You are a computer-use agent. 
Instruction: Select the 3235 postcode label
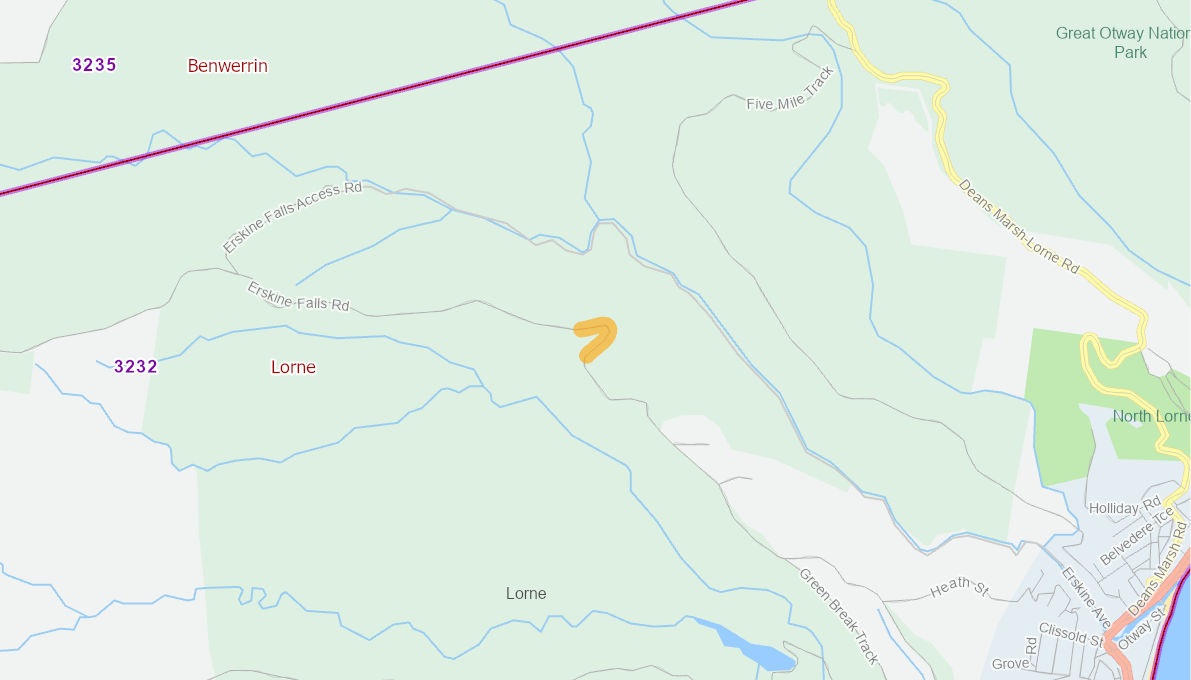pos(94,65)
